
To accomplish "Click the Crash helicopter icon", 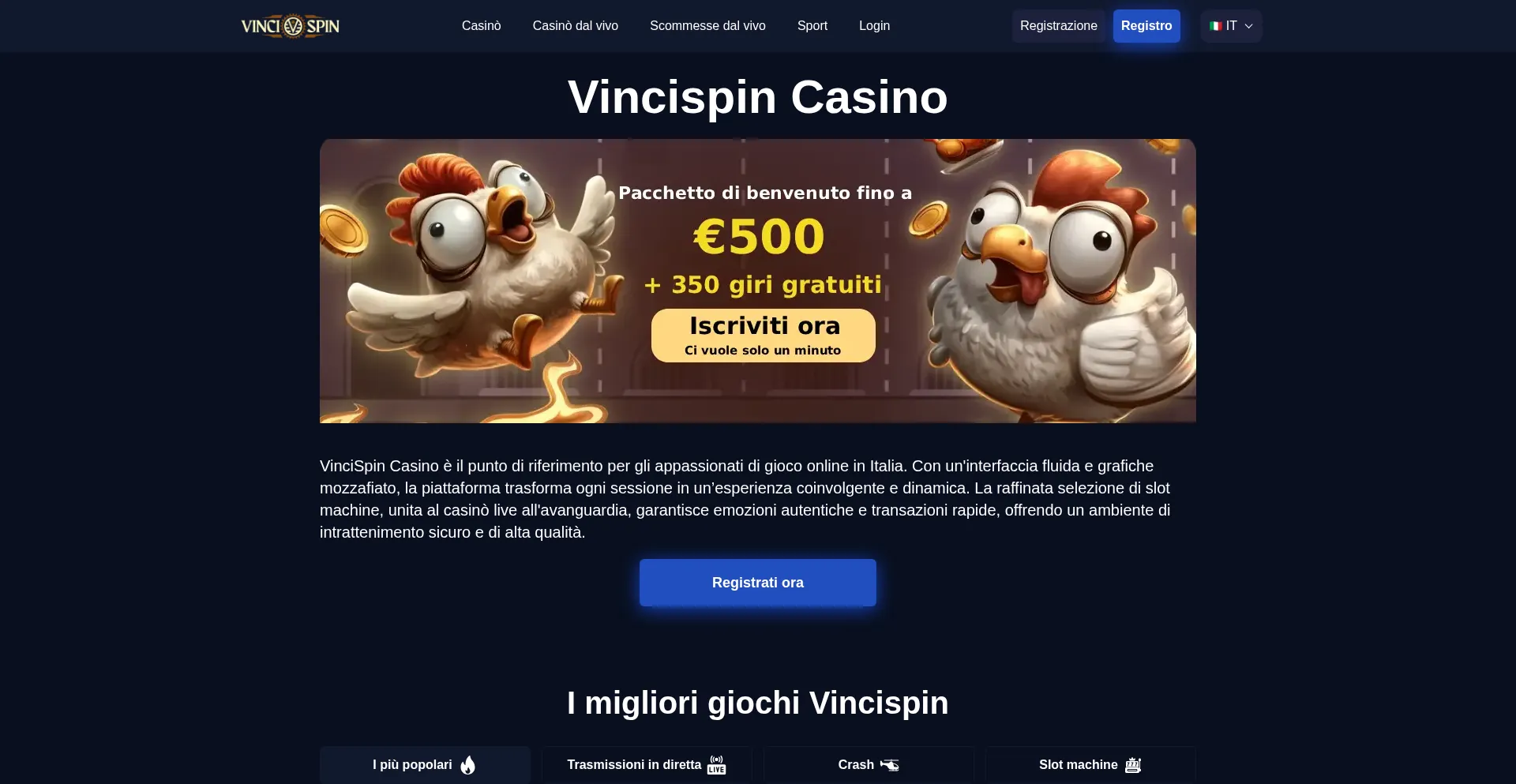I will 890,765.
